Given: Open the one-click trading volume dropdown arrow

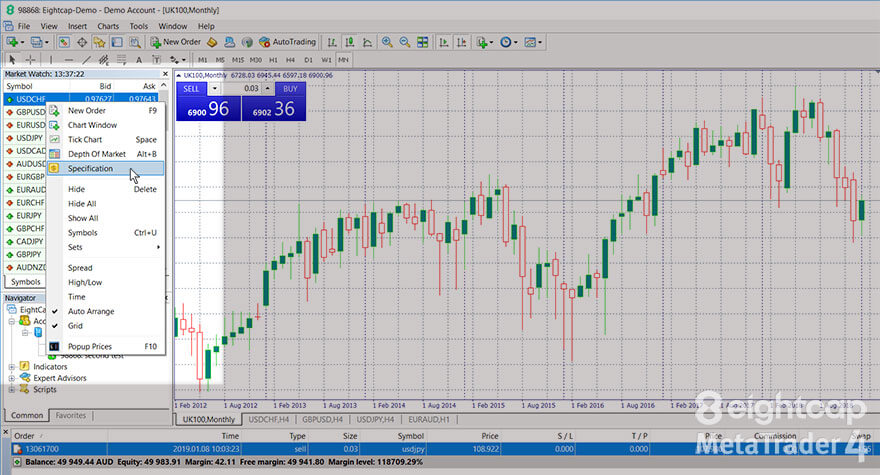Looking at the screenshot, I should (x=214, y=89).
